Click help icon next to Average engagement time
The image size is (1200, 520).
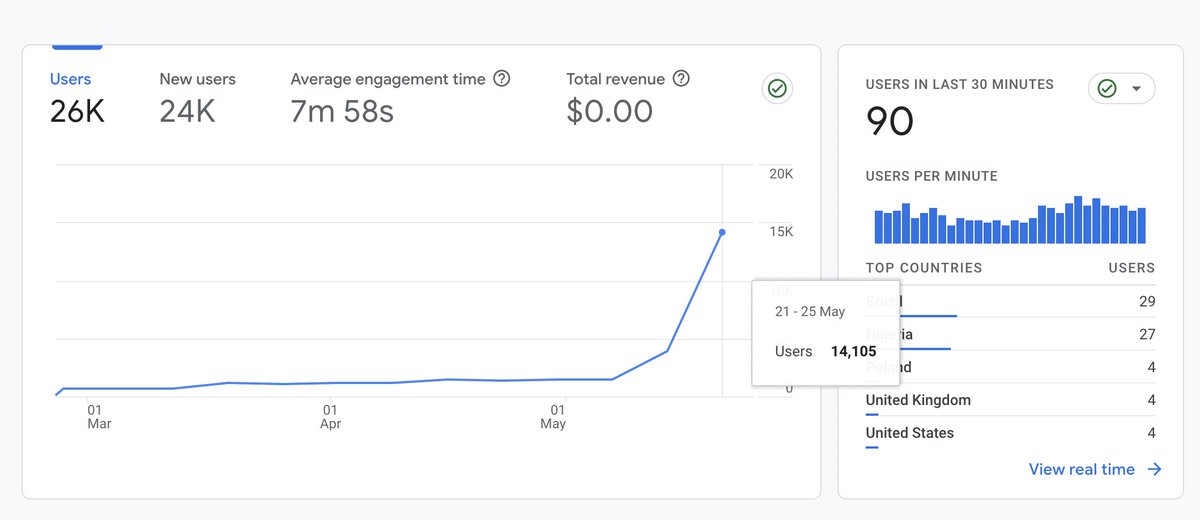pos(502,78)
